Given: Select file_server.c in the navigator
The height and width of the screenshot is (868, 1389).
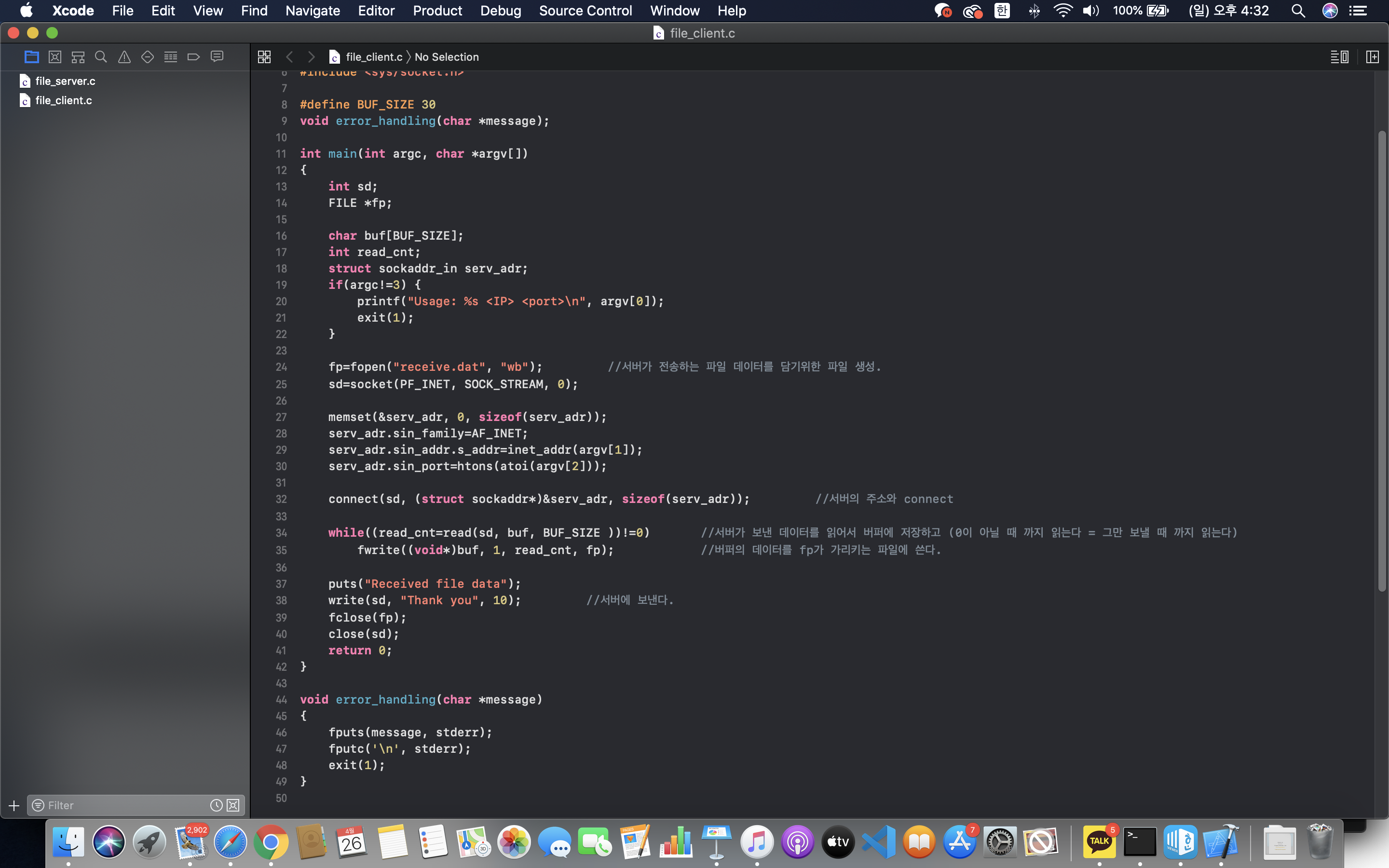Looking at the screenshot, I should (x=65, y=81).
